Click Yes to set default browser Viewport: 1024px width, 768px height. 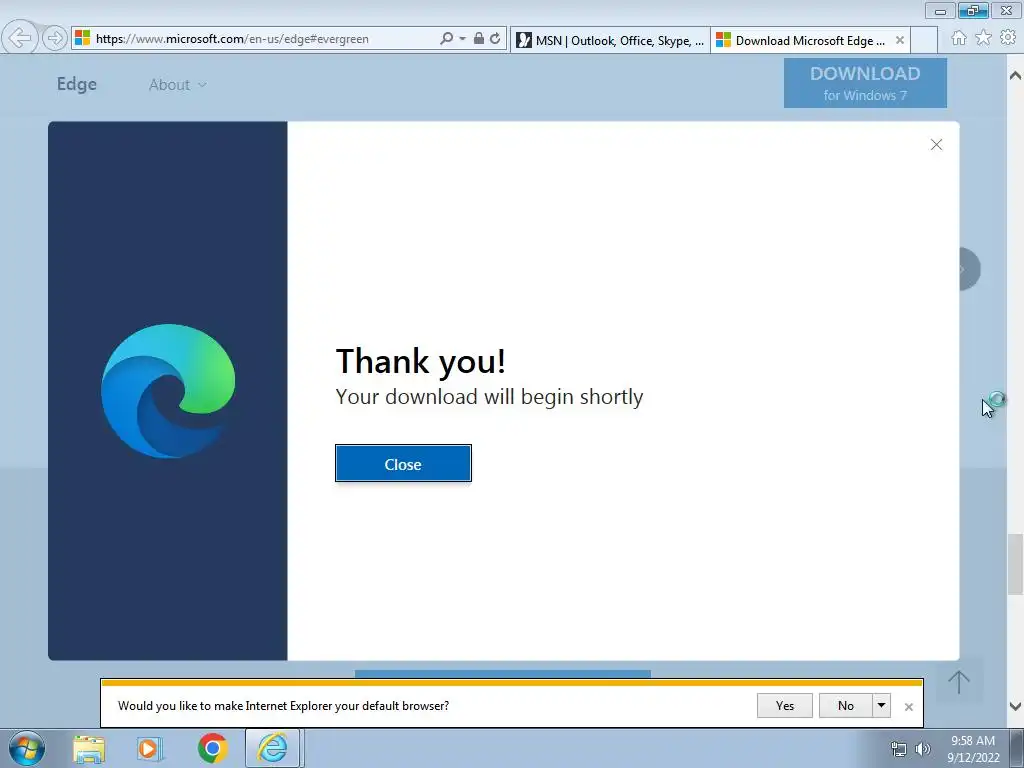coord(785,705)
